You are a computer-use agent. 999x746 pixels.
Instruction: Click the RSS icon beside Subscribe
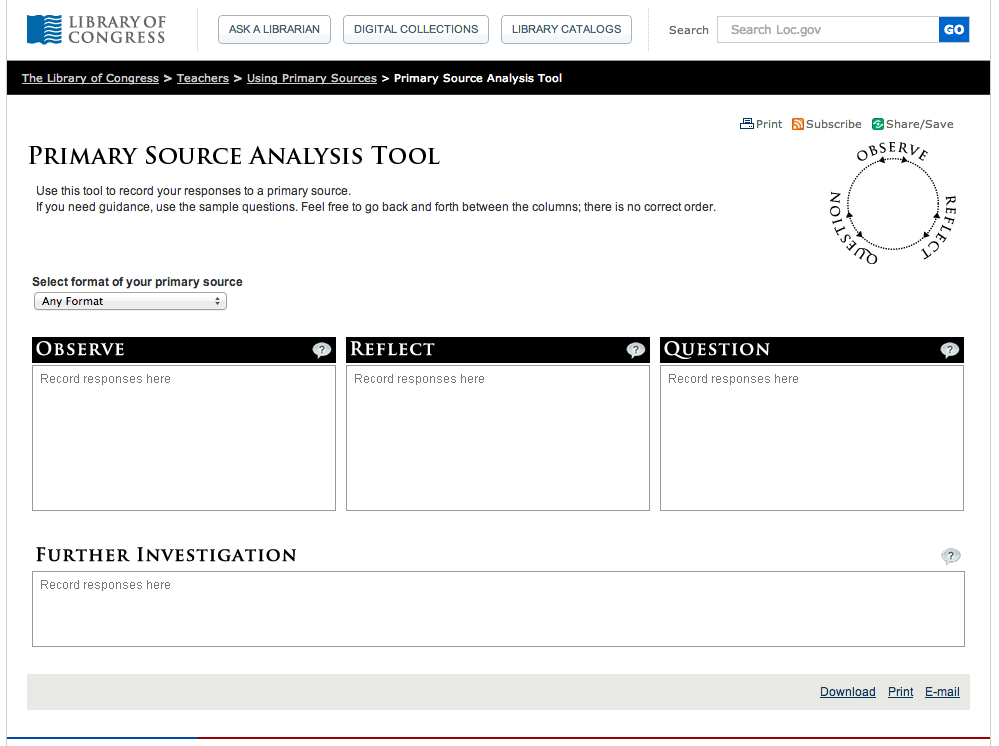[797, 124]
